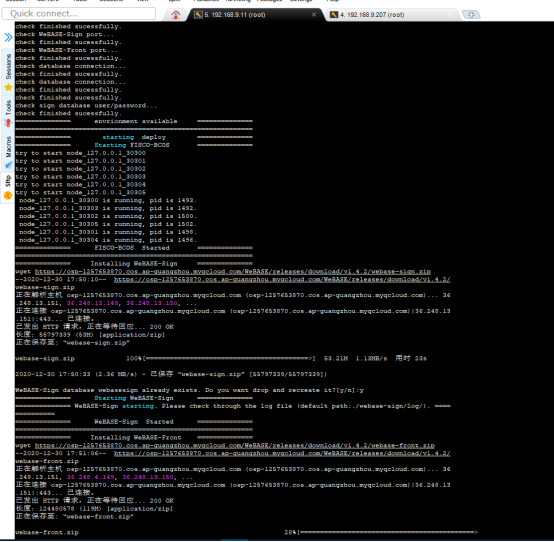Click the 'webase-sign.zip 100%' progress line

(221, 359)
